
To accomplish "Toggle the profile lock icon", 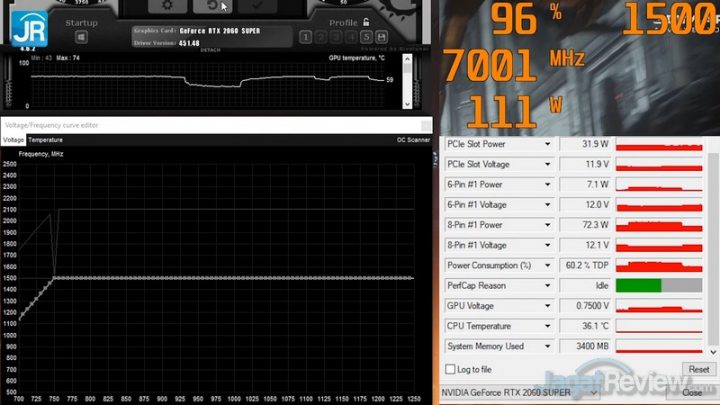I will pyautogui.click(x=366, y=22).
